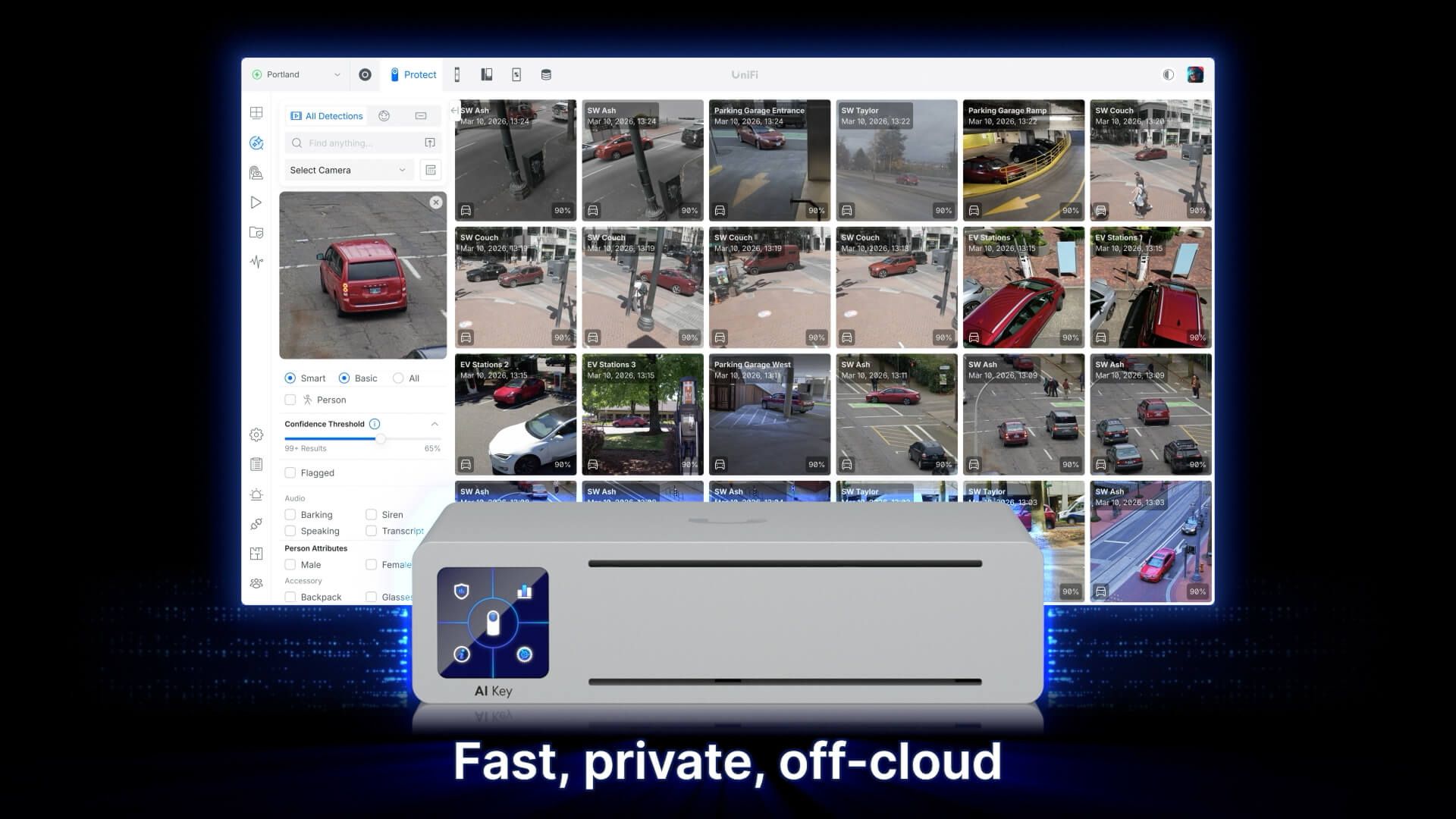
Task: Open the settings gear in sidebar
Action: (256, 435)
